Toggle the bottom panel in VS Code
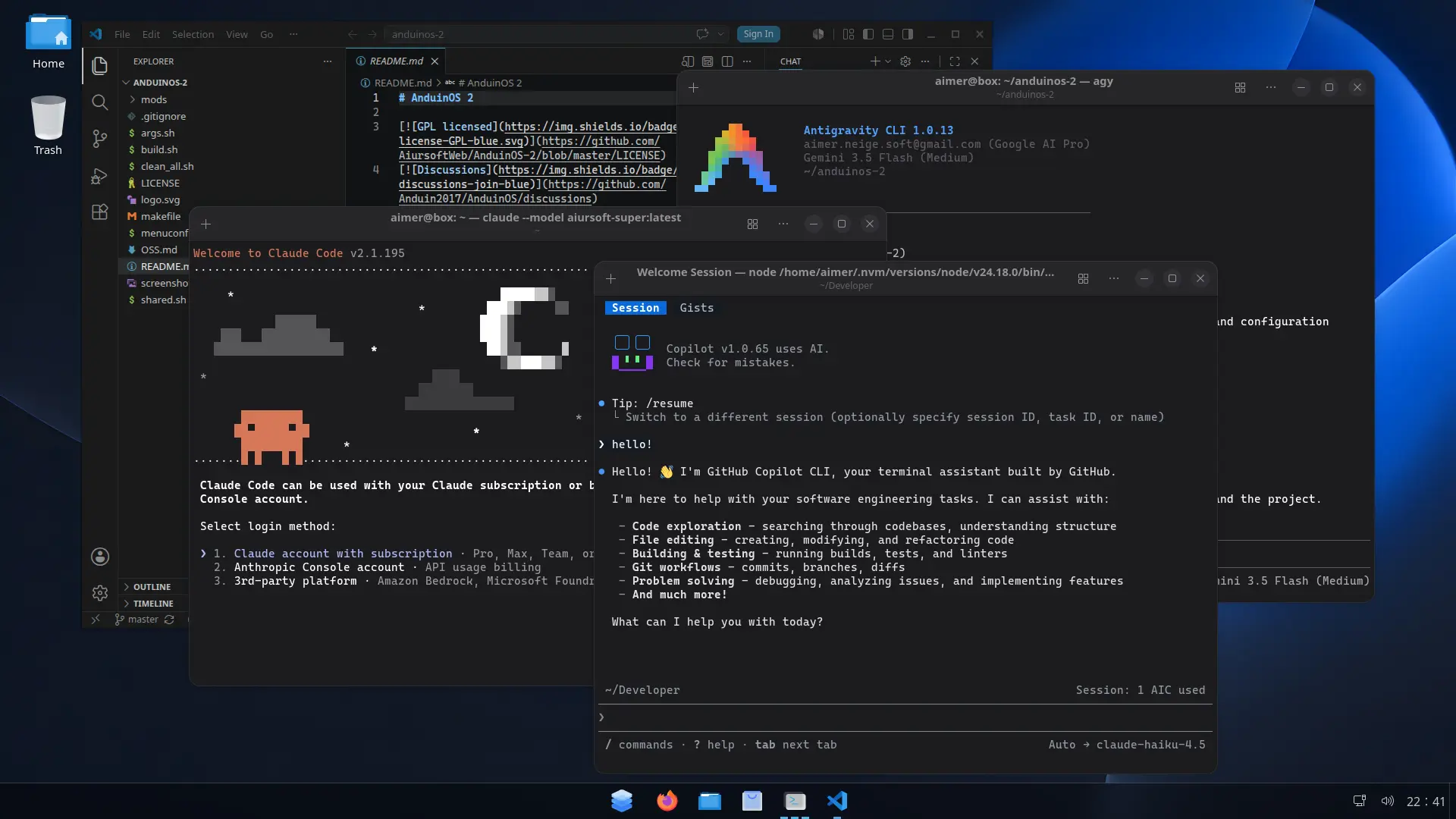 pyautogui.click(x=888, y=34)
